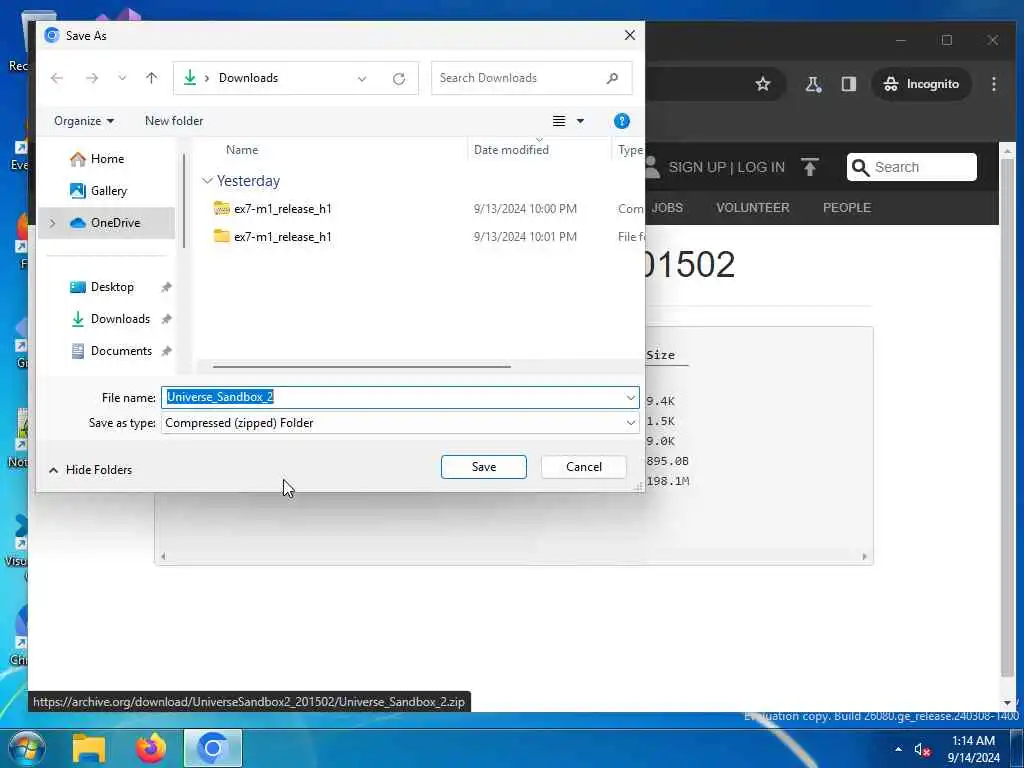The width and height of the screenshot is (1024, 768).
Task: Click the page's vertical scrollbar in Chrome
Action: tap(1007, 418)
